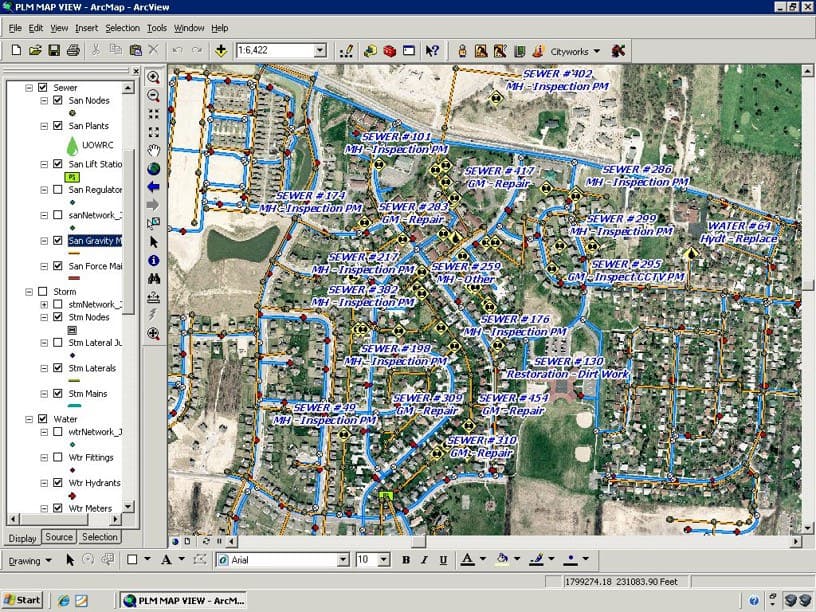The image size is (816, 612).
Task: Pick the Identify info tool
Action: (154, 260)
